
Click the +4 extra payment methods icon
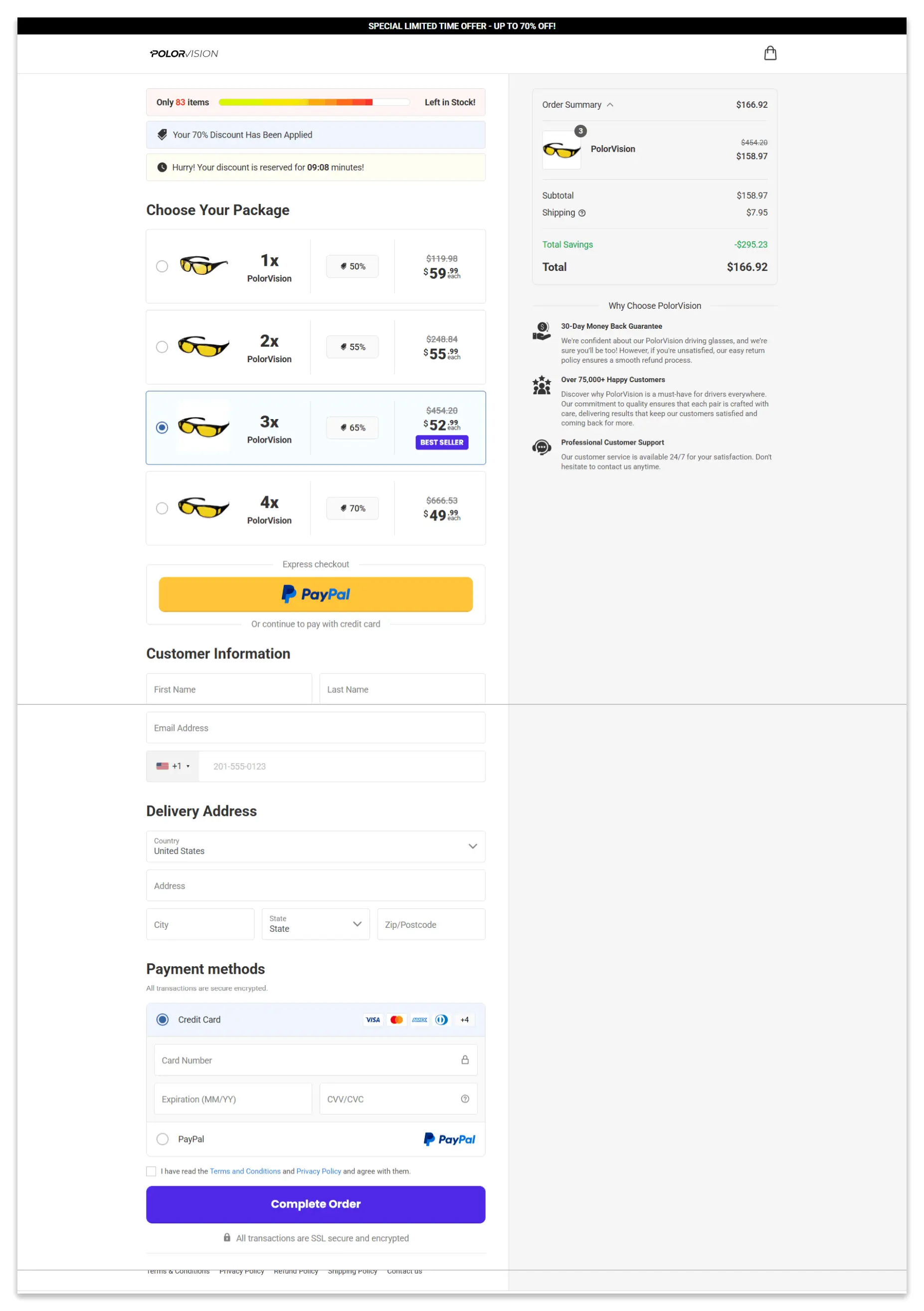[x=464, y=1020]
